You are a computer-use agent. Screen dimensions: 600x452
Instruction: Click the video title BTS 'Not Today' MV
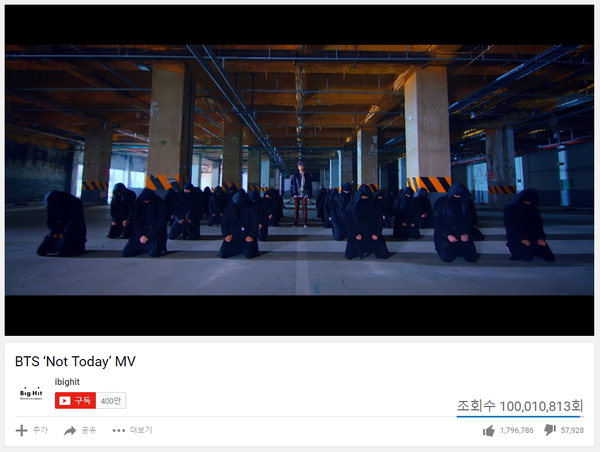[75, 361]
